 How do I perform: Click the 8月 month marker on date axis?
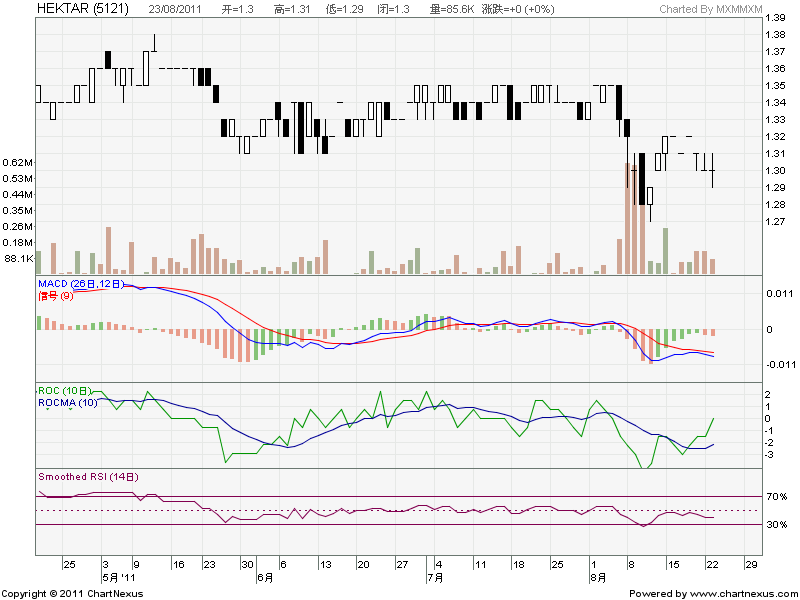point(598,577)
